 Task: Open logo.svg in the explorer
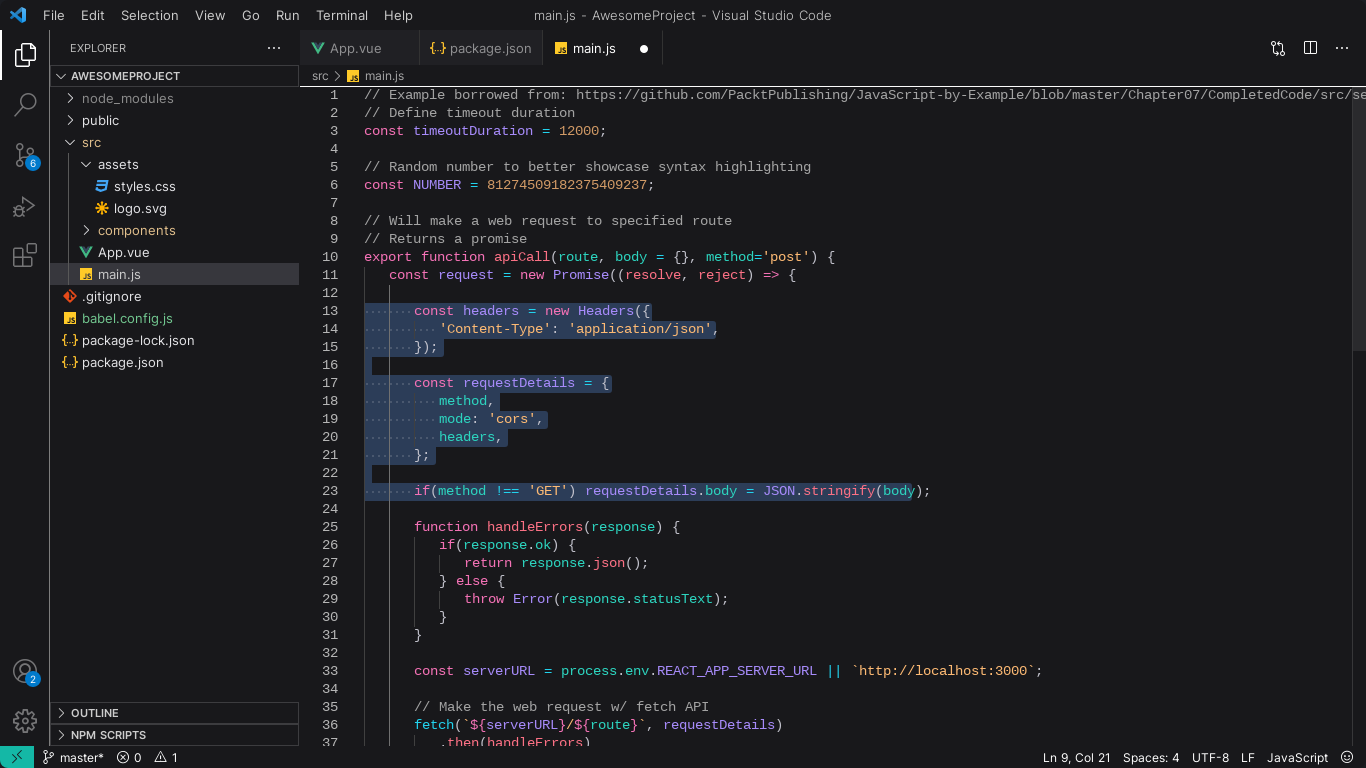[x=175, y=208]
